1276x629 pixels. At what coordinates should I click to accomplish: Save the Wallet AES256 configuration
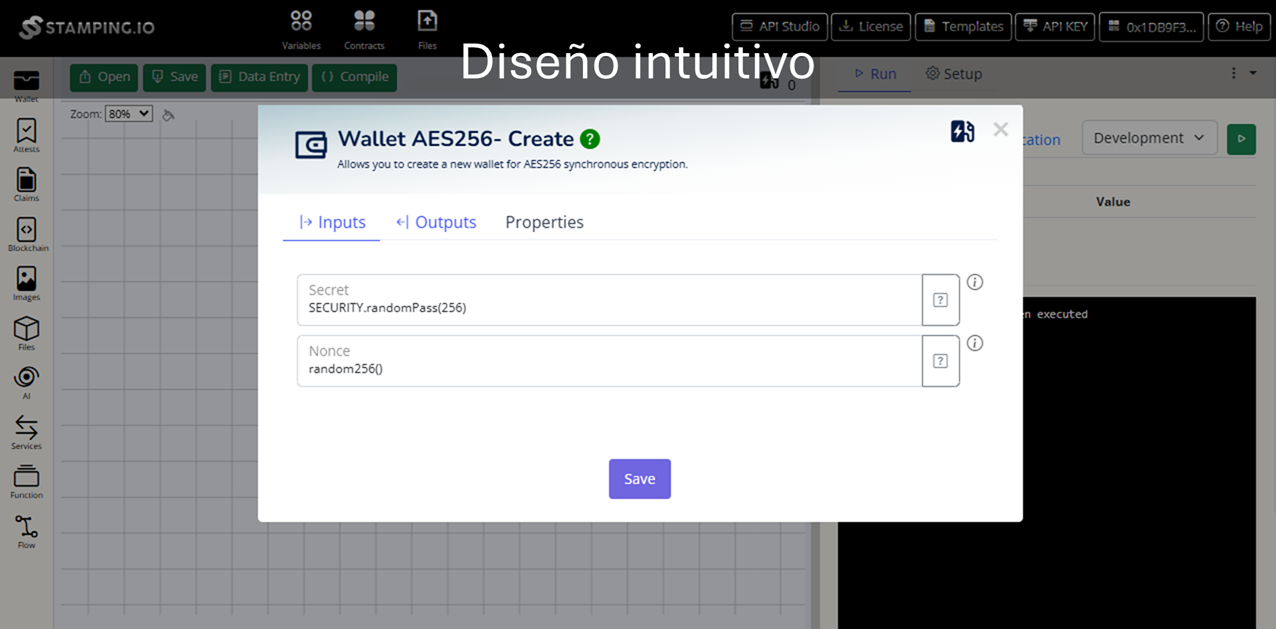click(x=639, y=479)
